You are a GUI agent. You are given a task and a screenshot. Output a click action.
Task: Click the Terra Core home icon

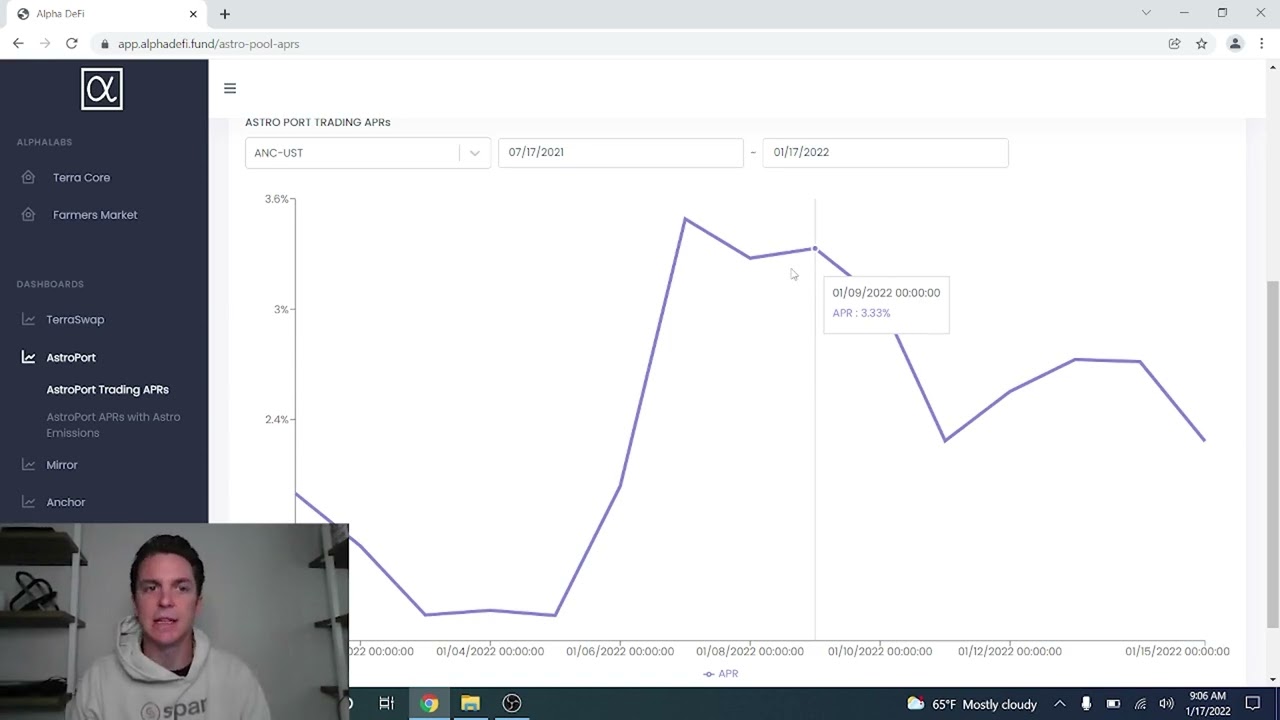coord(29,177)
